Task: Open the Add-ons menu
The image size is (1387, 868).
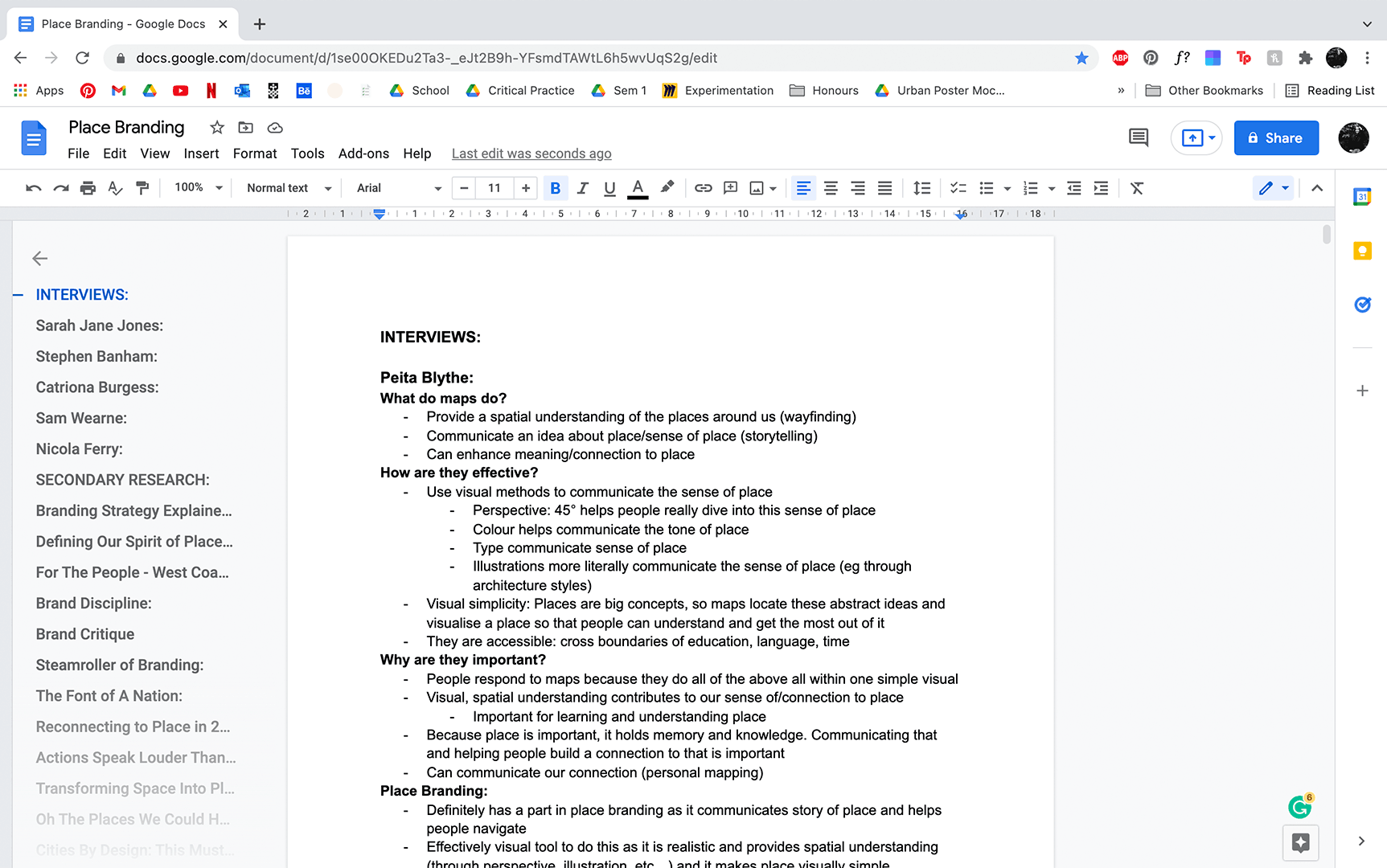Action: point(363,154)
